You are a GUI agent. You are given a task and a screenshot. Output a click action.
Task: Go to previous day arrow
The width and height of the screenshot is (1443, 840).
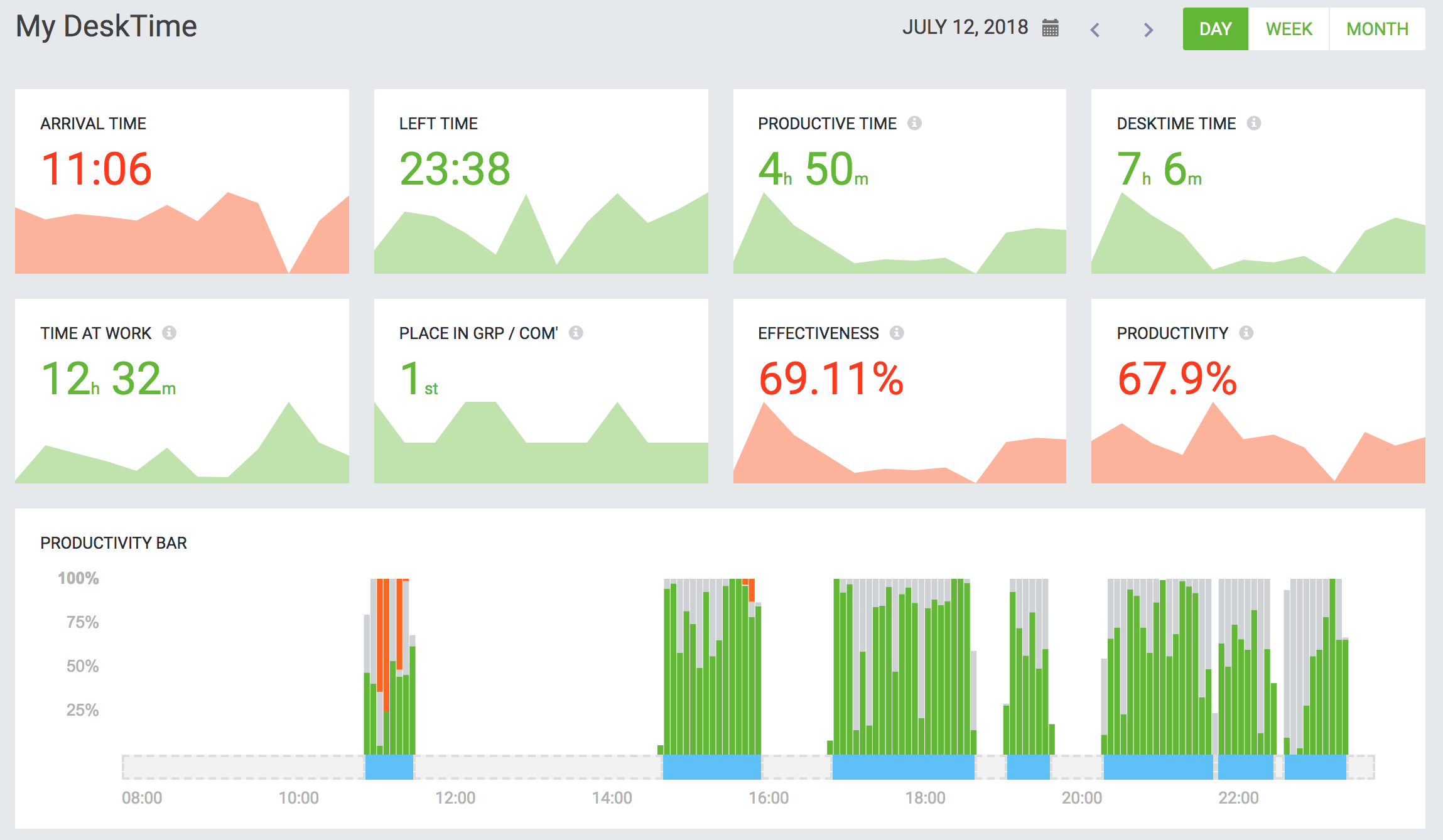coord(1095,30)
